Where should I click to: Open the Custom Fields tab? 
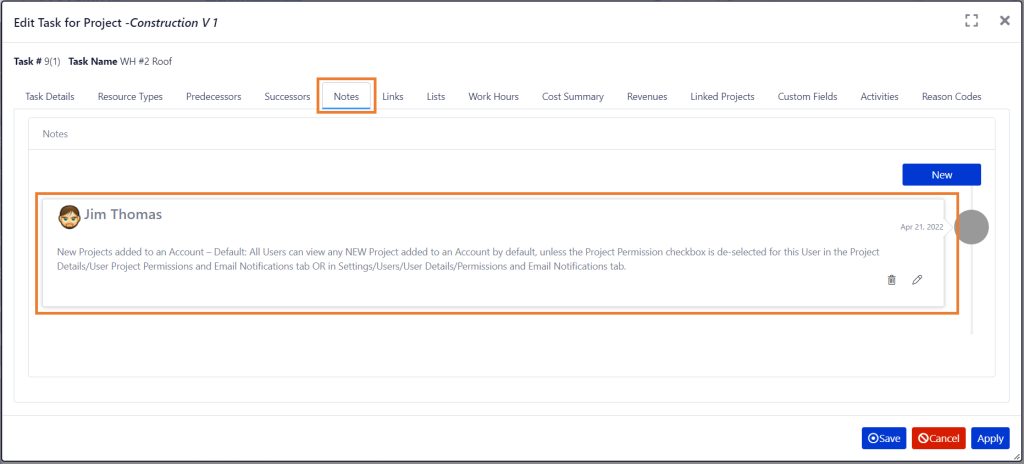(x=807, y=97)
